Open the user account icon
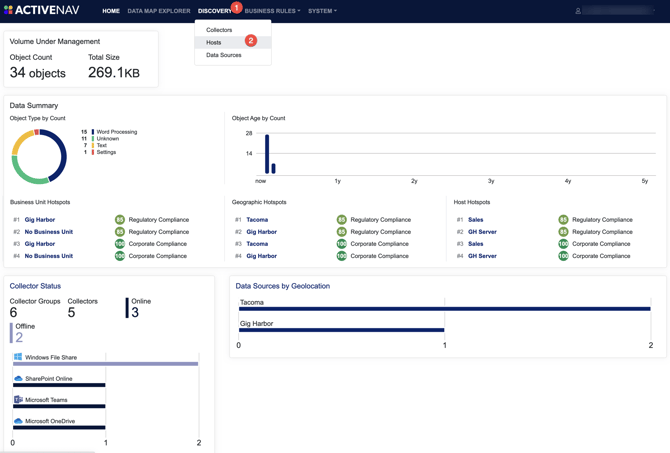Viewport: 670px width, 453px height. [578, 11]
